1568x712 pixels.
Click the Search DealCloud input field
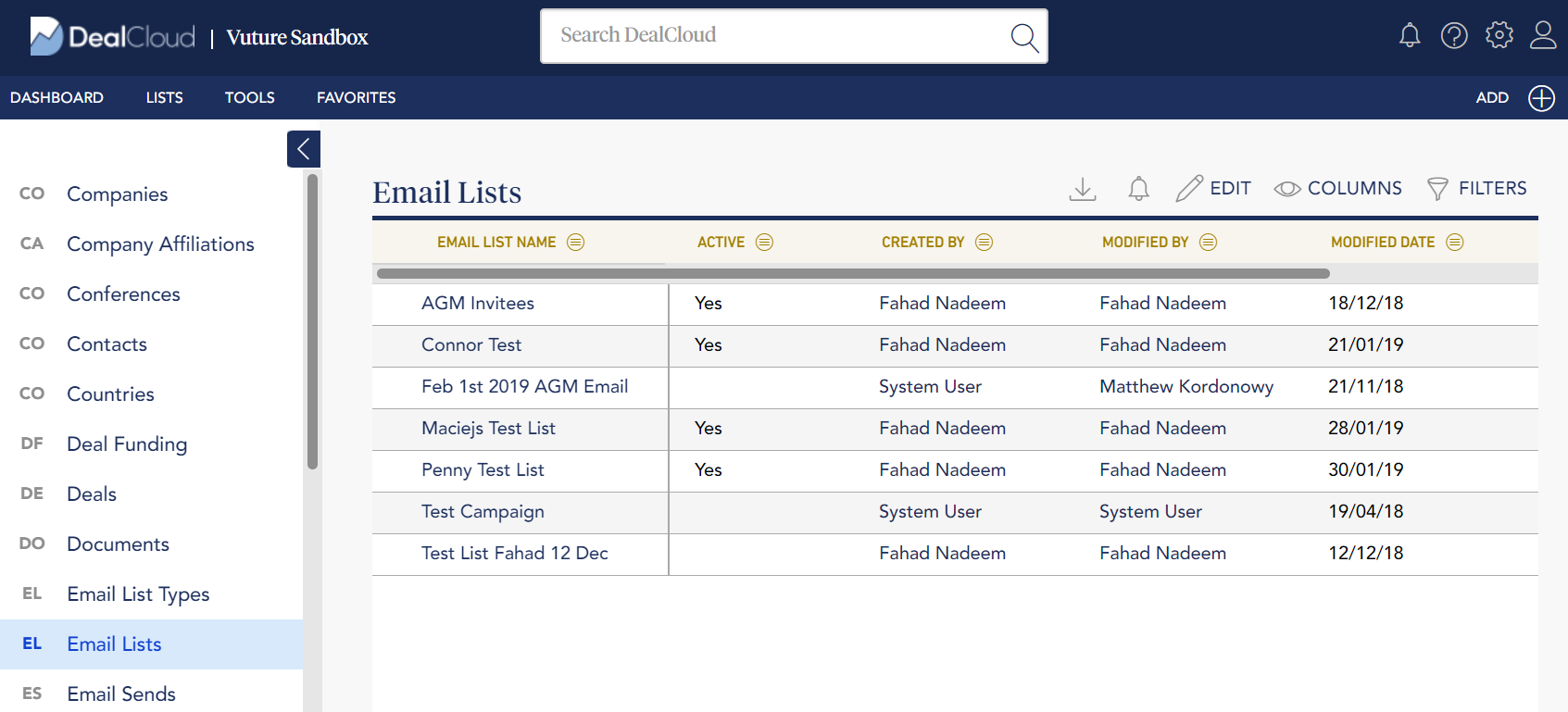tap(776, 36)
